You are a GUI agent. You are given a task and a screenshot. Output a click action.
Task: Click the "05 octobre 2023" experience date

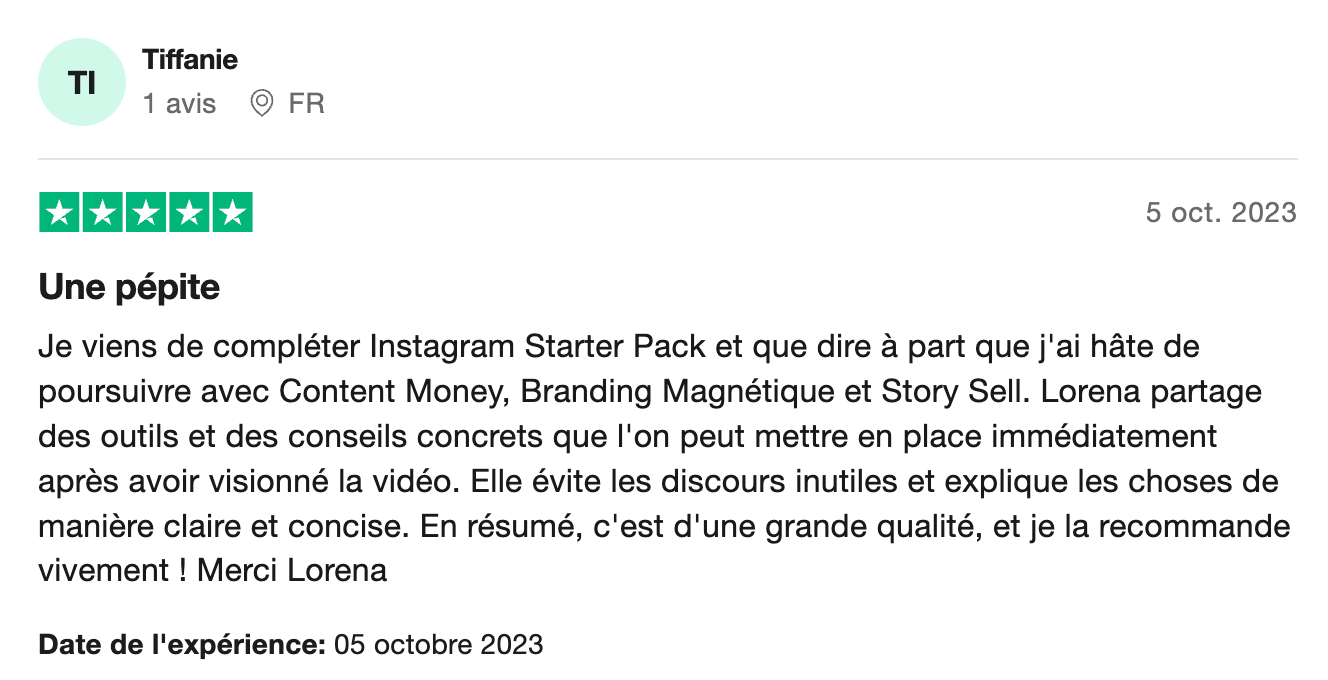[439, 644]
